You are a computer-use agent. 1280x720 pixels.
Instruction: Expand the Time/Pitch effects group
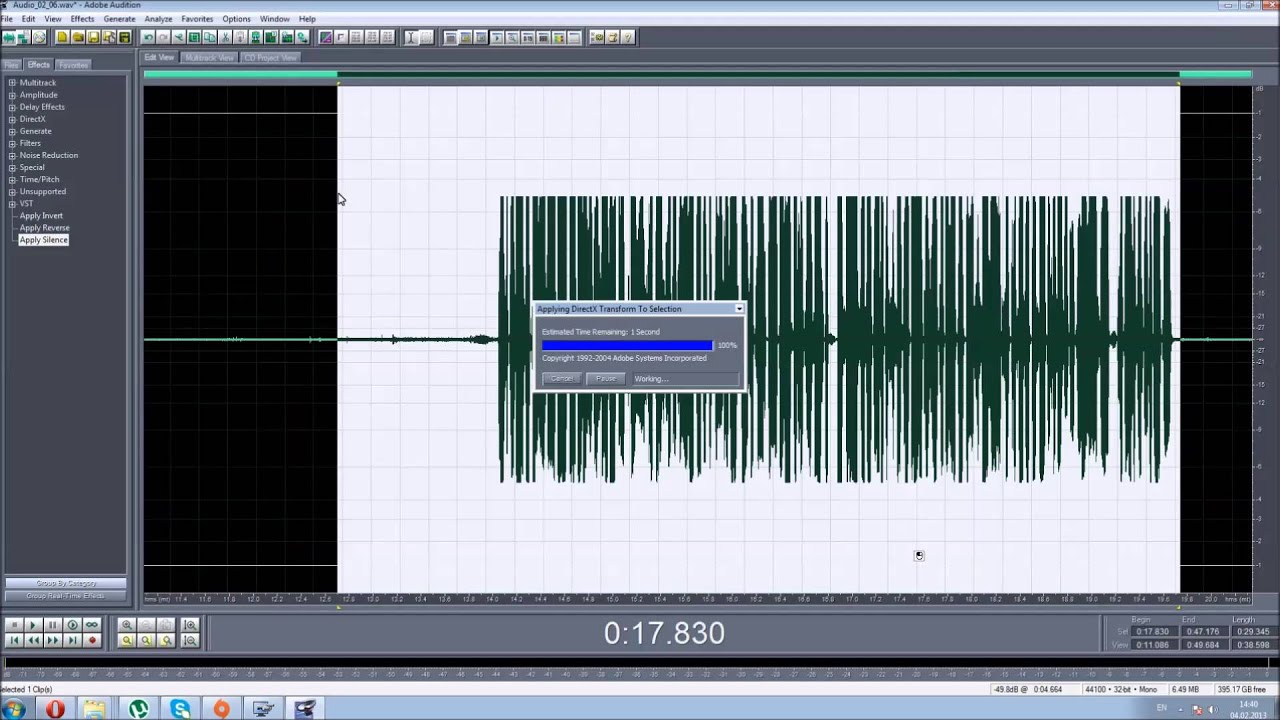pyautogui.click(x=12, y=179)
